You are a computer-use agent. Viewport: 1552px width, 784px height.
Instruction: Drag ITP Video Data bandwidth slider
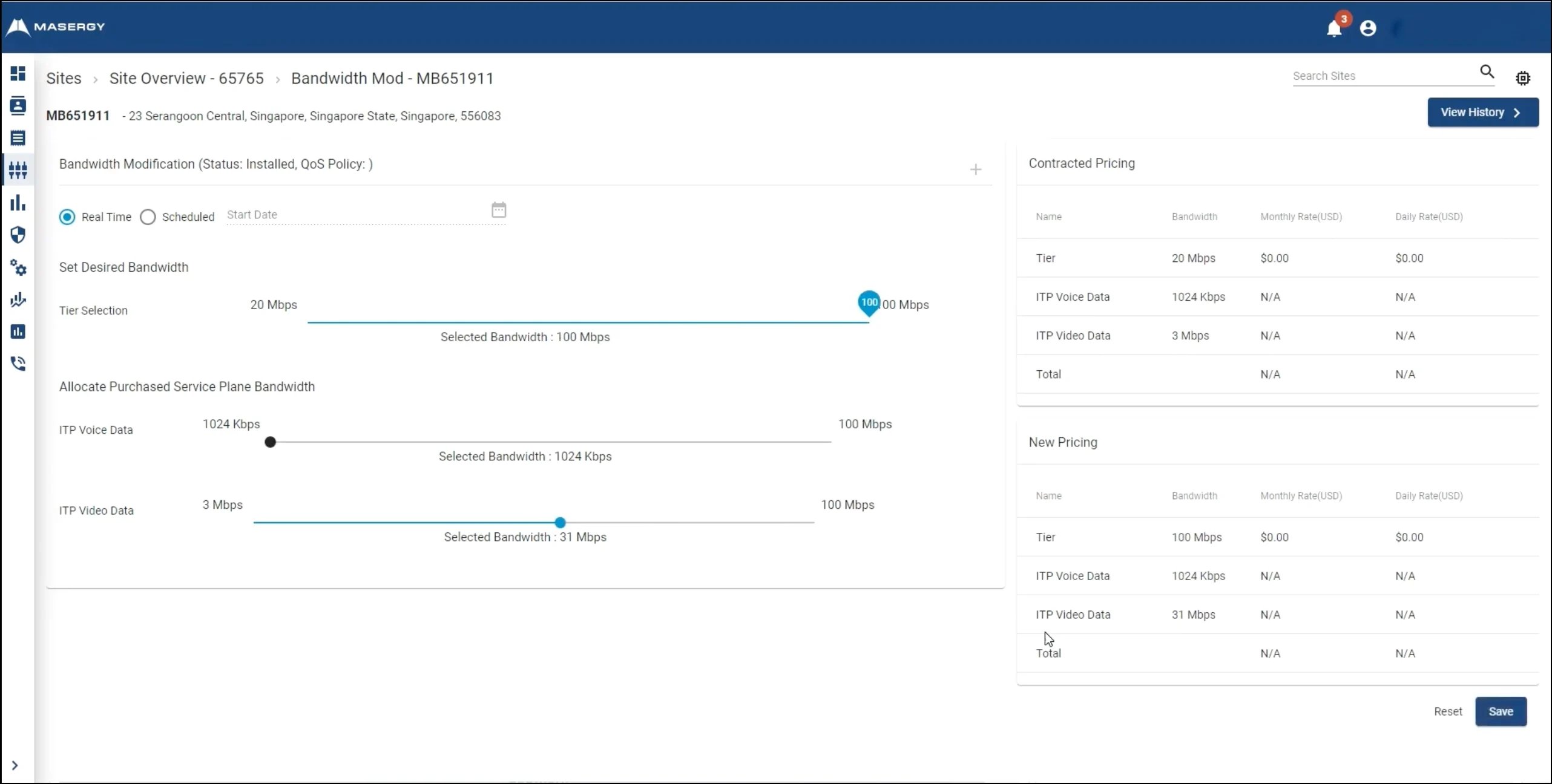click(558, 522)
